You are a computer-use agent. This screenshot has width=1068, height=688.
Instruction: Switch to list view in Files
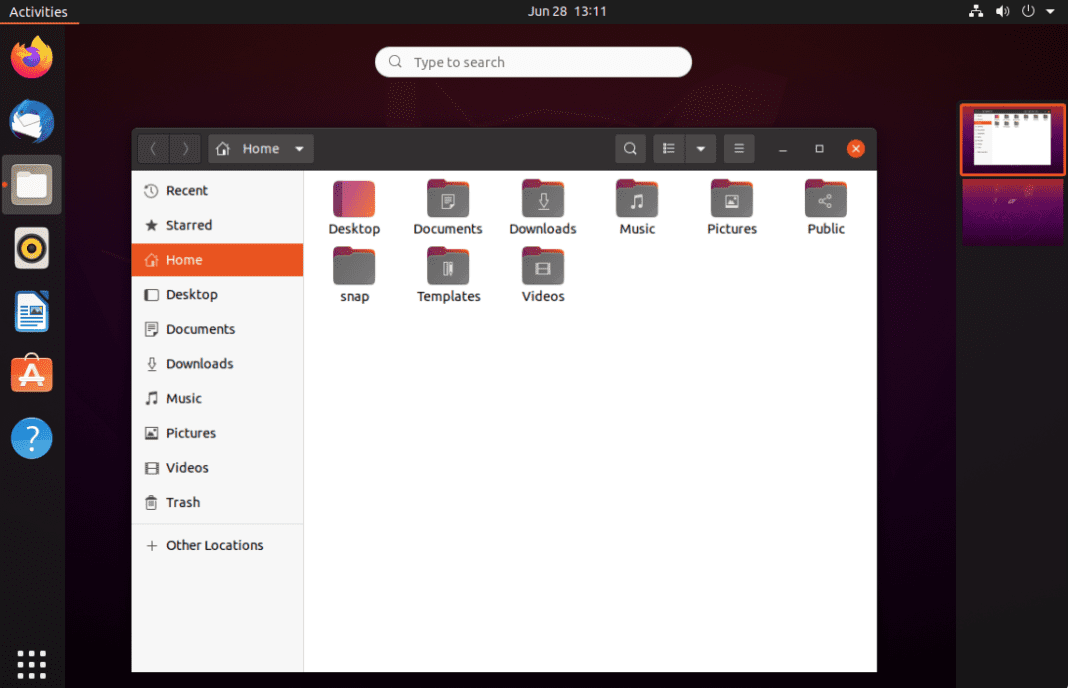[668, 148]
